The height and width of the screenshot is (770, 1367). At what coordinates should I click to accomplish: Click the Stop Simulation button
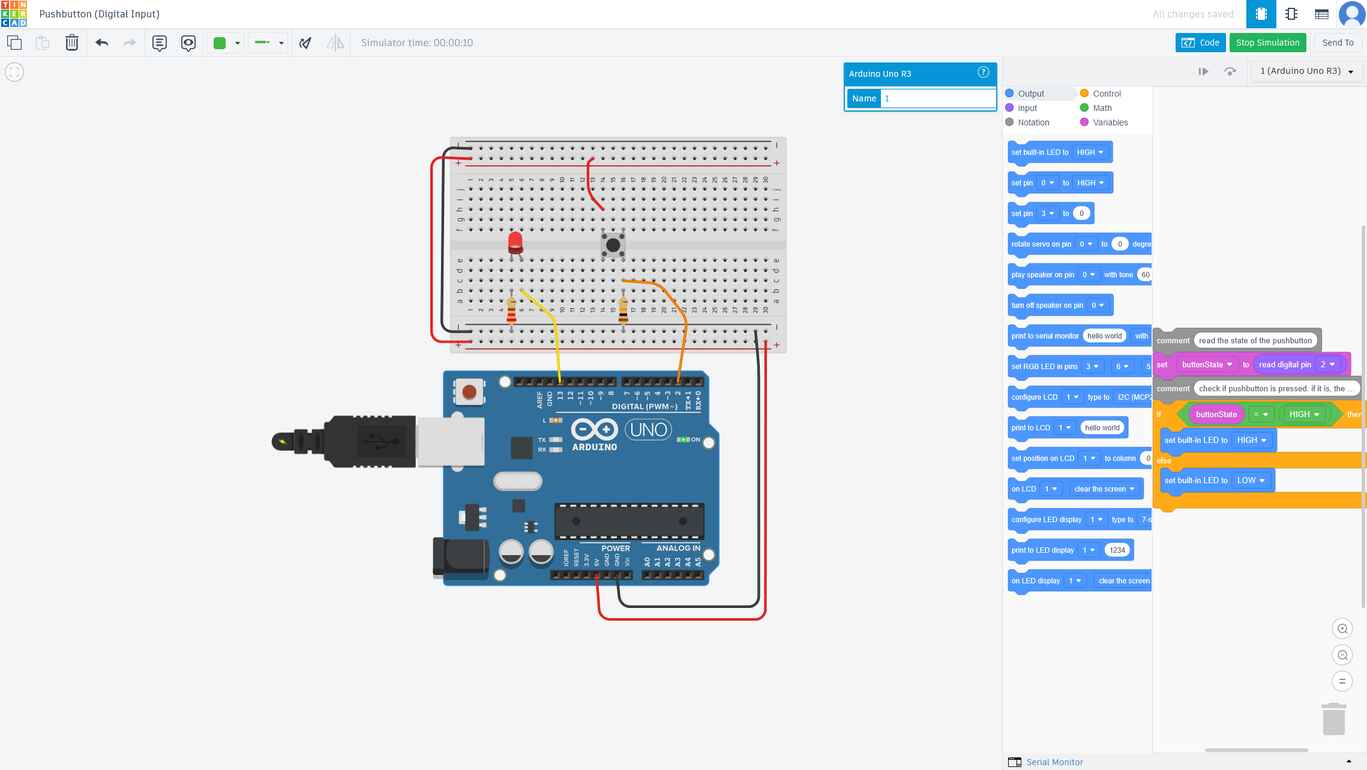(1267, 43)
